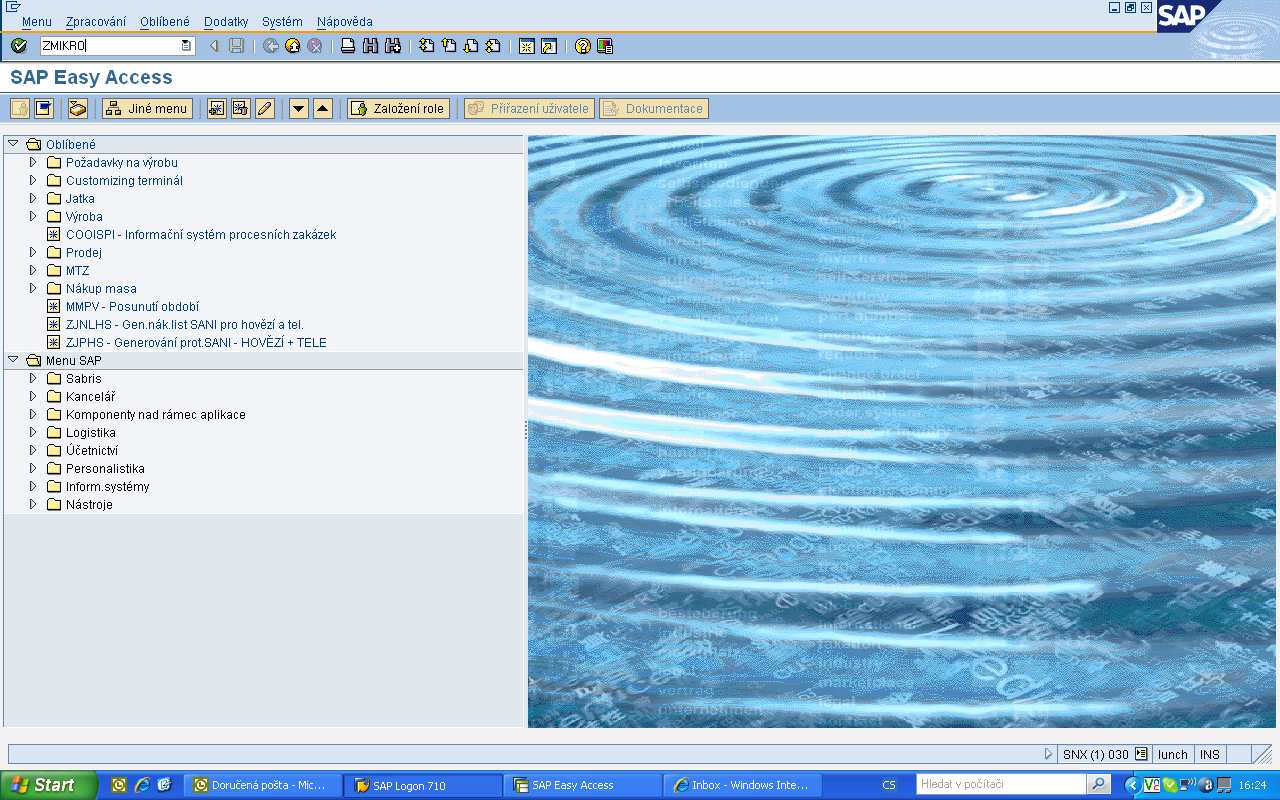Click the Find binoculars icon
The image size is (1280, 800).
pyautogui.click(x=370, y=46)
